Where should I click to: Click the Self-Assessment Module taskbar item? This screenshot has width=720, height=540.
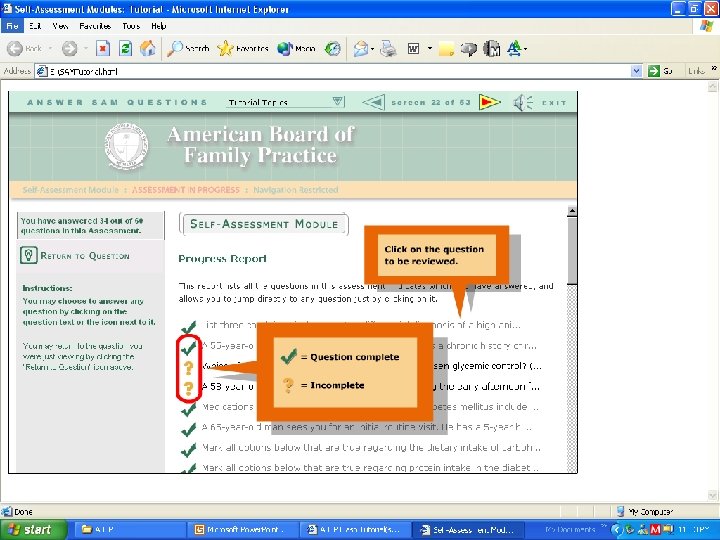467,529
